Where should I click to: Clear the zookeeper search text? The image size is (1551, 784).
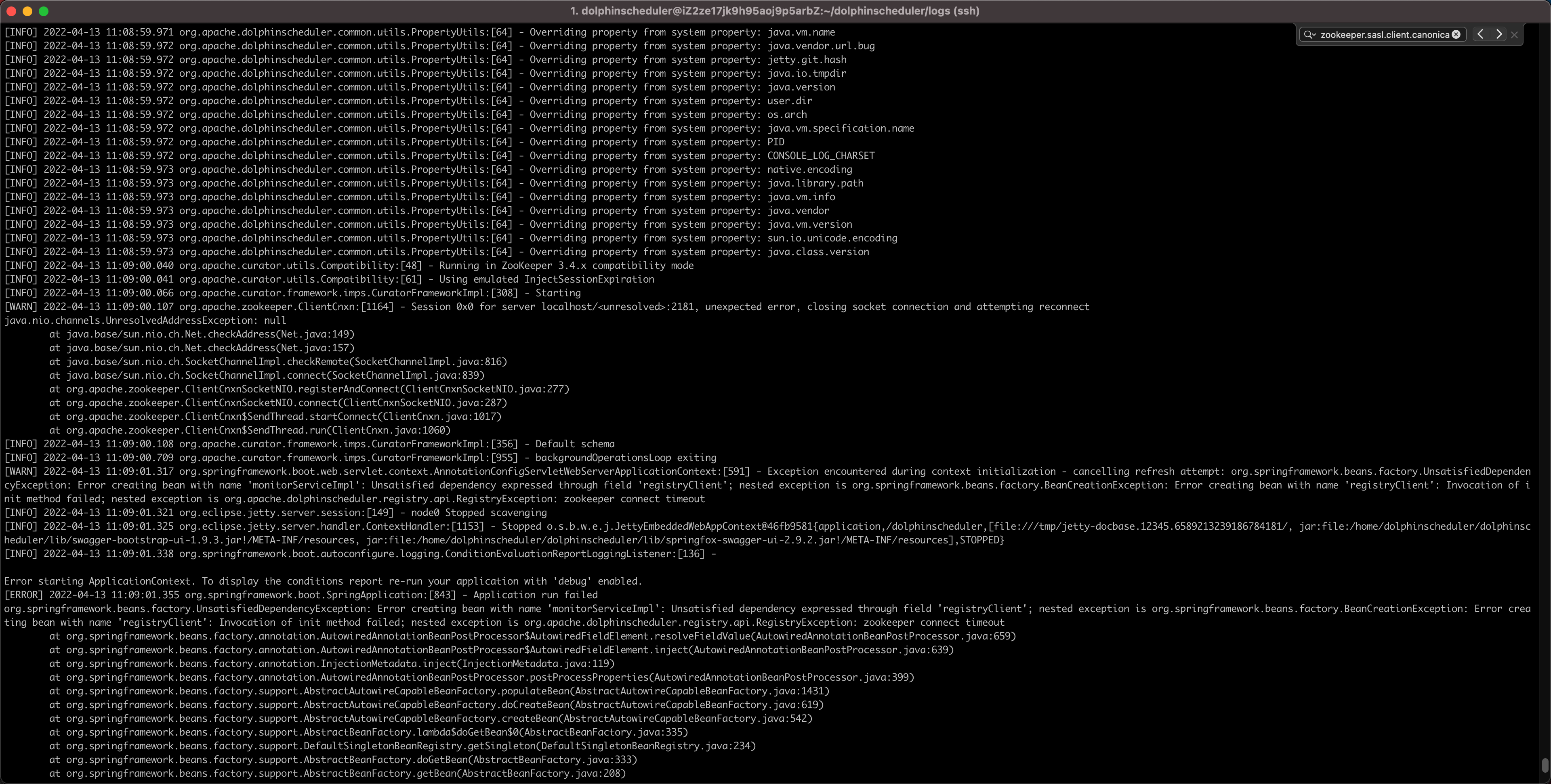[x=1456, y=35]
